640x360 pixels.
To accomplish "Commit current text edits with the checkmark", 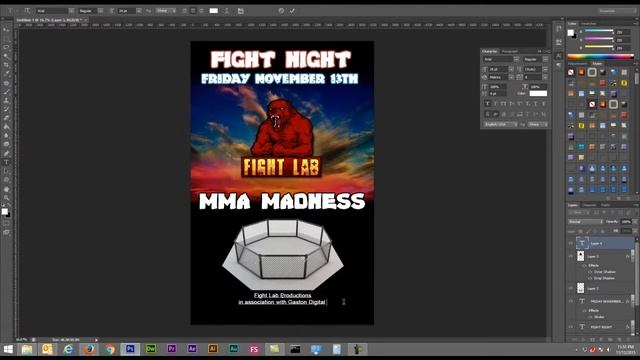I will [x=292, y=11].
